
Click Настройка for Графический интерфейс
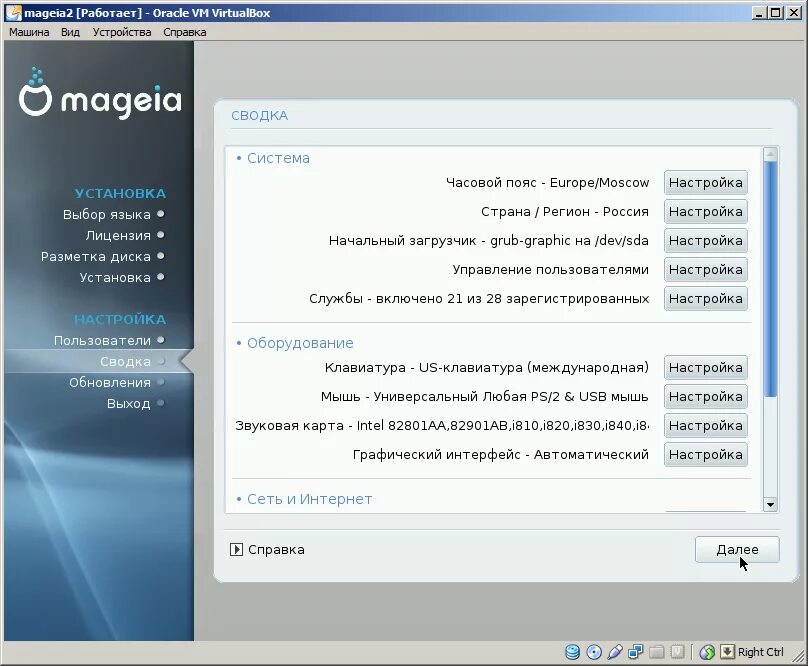(705, 455)
